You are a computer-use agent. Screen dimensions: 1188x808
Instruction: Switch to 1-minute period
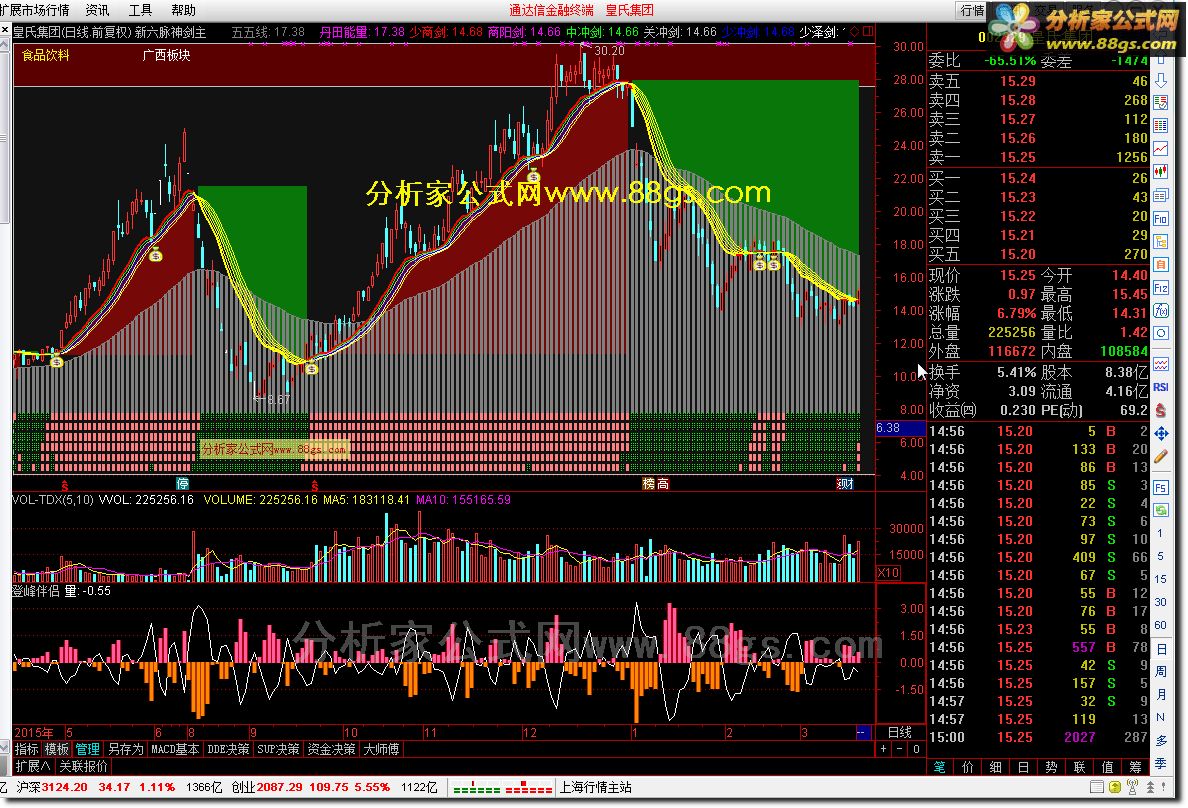pyautogui.click(x=1160, y=534)
